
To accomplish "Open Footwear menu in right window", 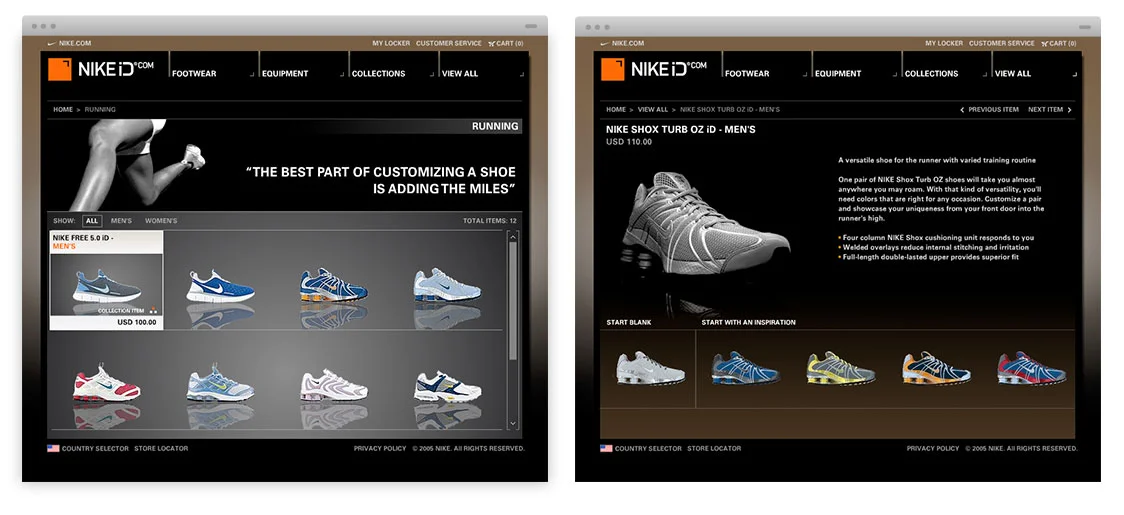I will (x=747, y=73).
